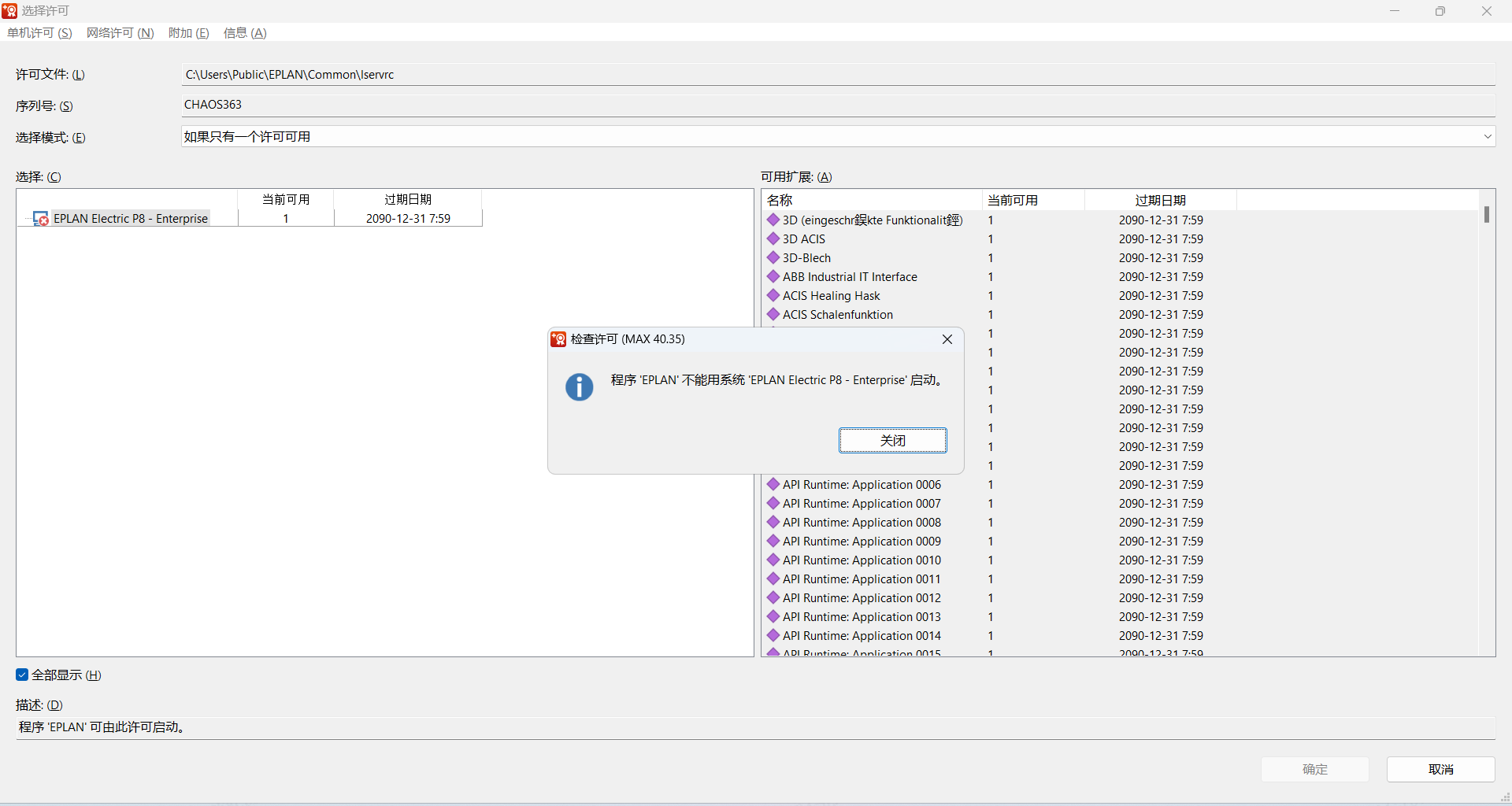The width and height of the screenshot is (1512, 806).
Task: Click the extensions list vertical scrollbar thumb
Action: 1486,214
